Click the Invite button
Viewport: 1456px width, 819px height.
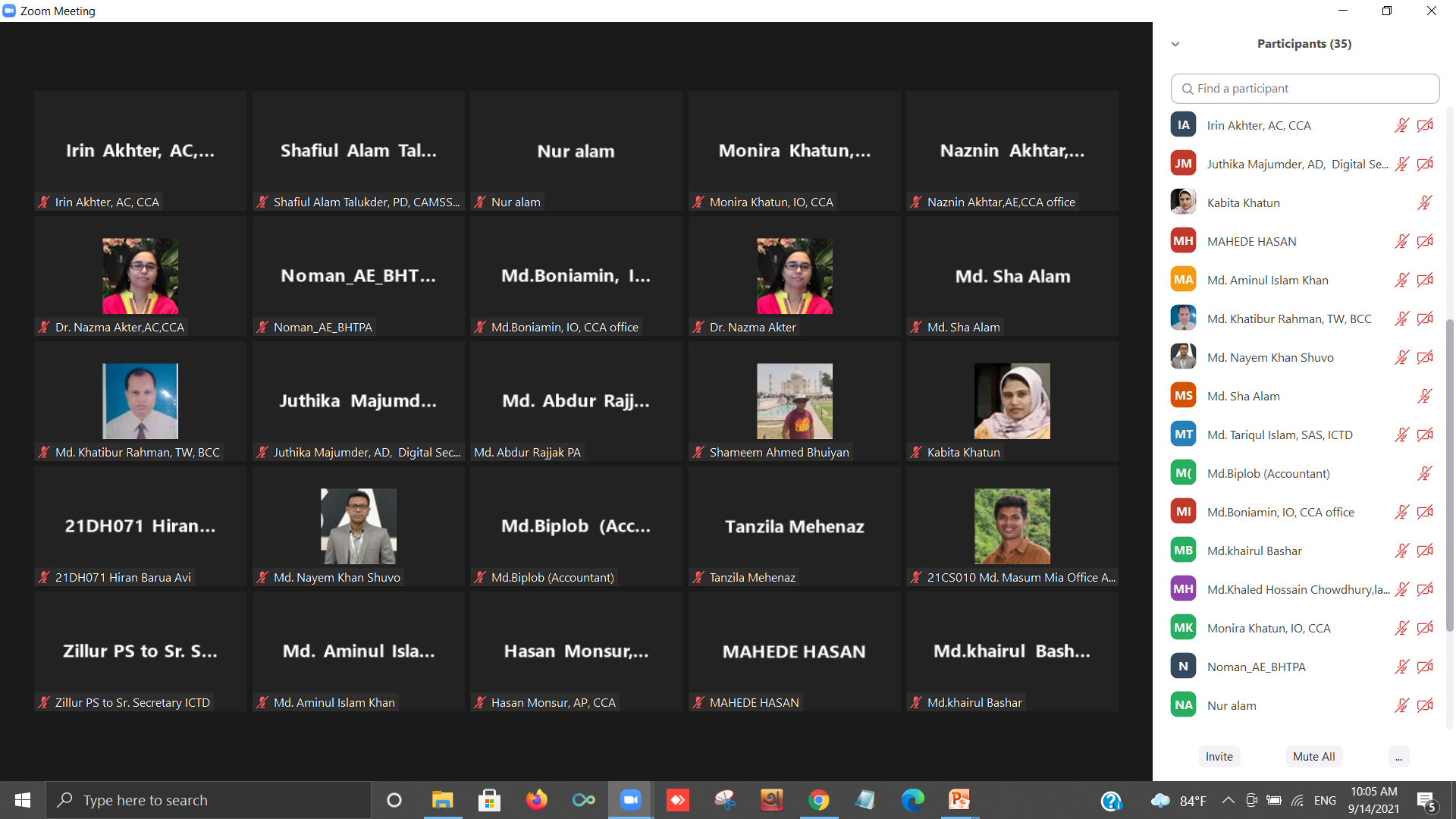(x=1219, y=756)
